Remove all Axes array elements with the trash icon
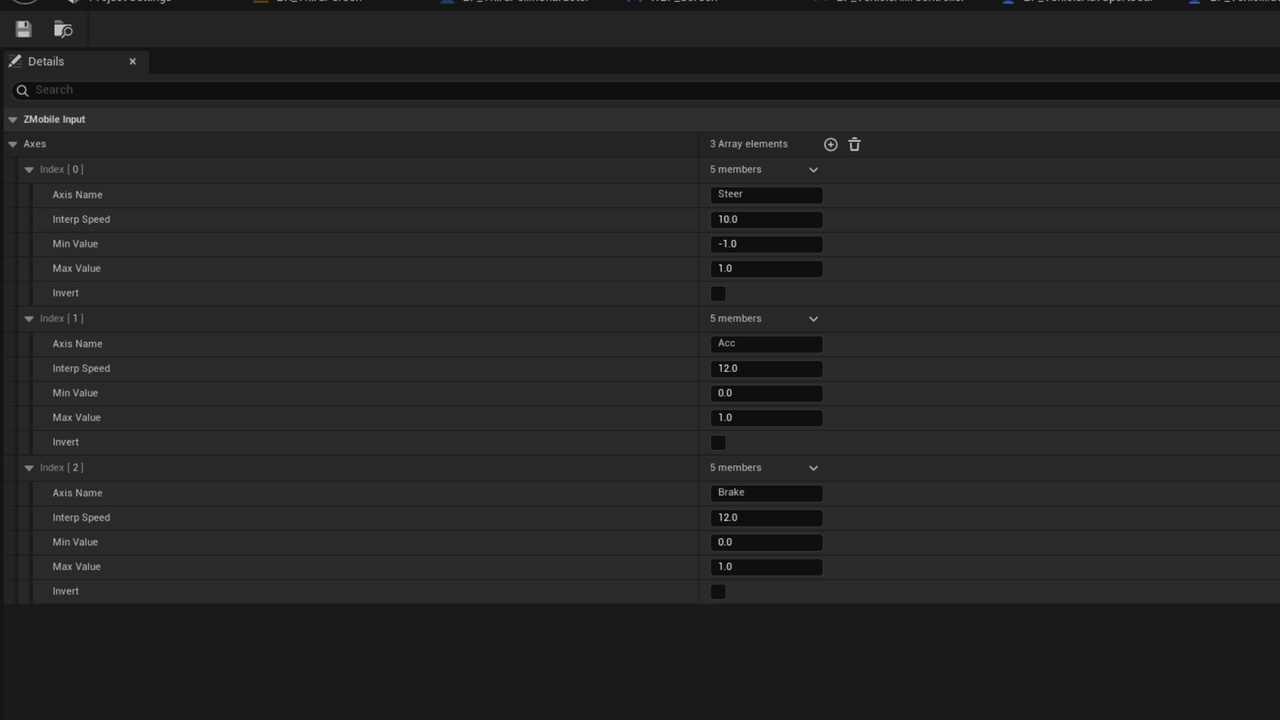This screenshot has width=1280, height=720. pos(854,145)
